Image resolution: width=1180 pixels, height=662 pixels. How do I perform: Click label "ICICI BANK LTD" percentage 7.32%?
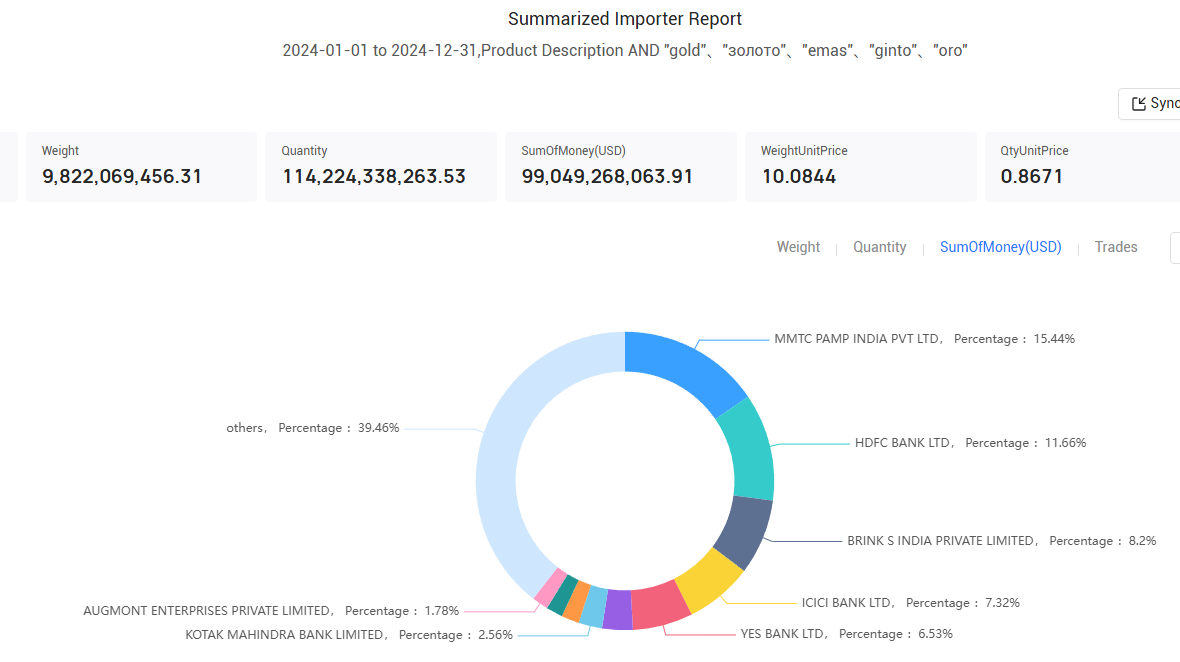click(x=910, y=603)
